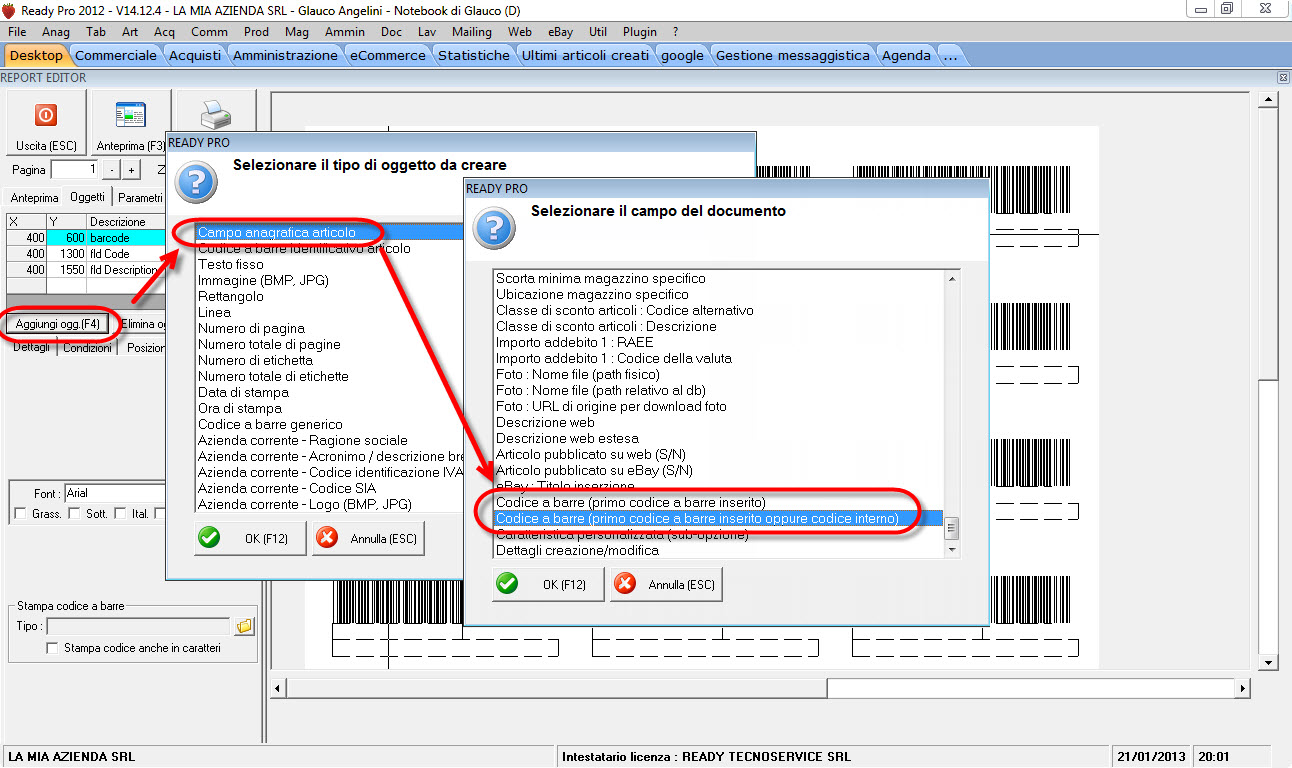Click the down arrow of the document field list scrollbar
The height and width of the screenshot is (768, 1292).
pyautogui.click(x=952, y=550)
